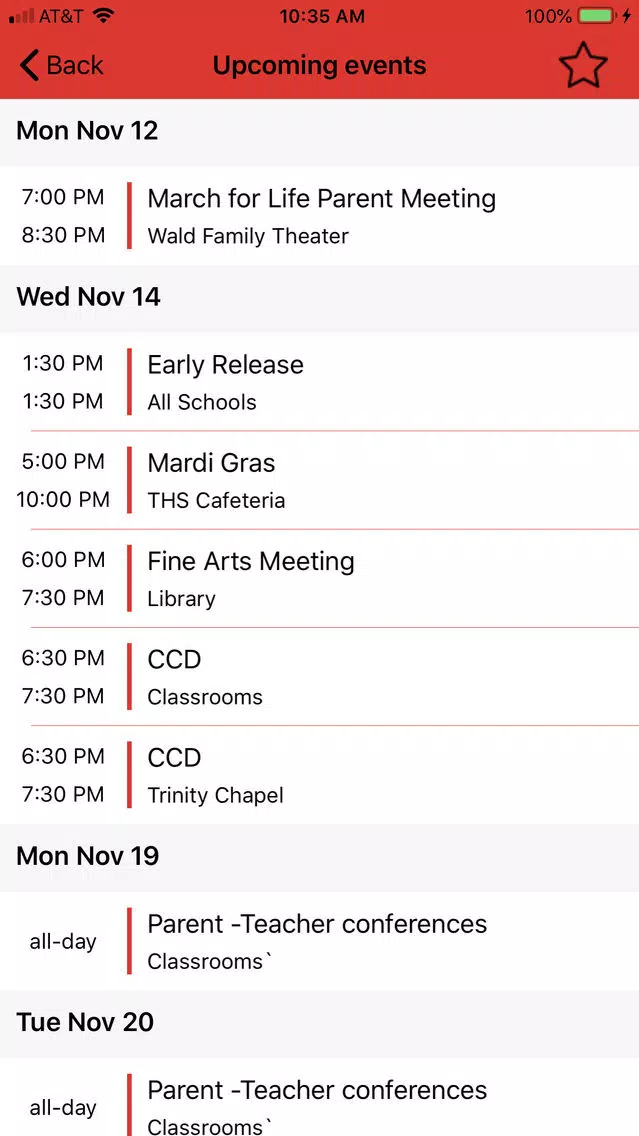Open Tue Nov 20 Parent-Teacher conferences
The height and width of the screenshot is (1136, 639).
[x=320, y=1098]
